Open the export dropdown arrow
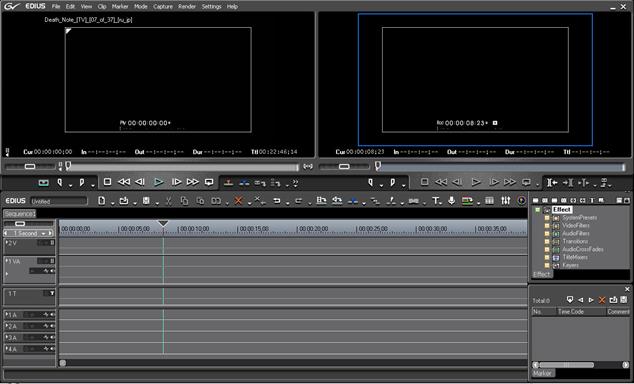The height and width of the screenshot is (384, 634). 478,203
